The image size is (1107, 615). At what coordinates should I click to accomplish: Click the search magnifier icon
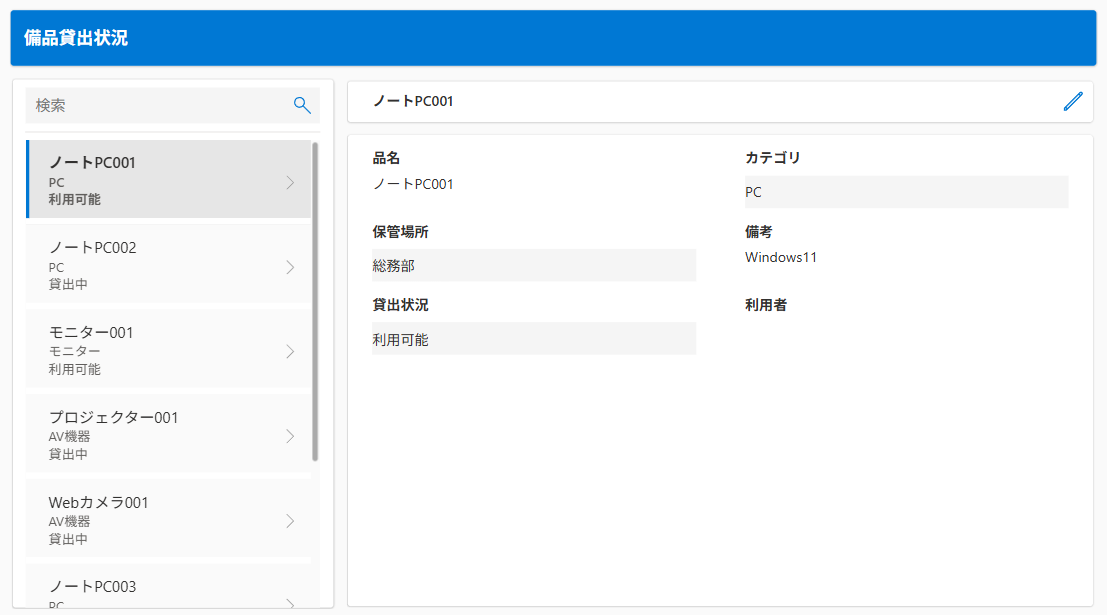click(x=302, y=105)
